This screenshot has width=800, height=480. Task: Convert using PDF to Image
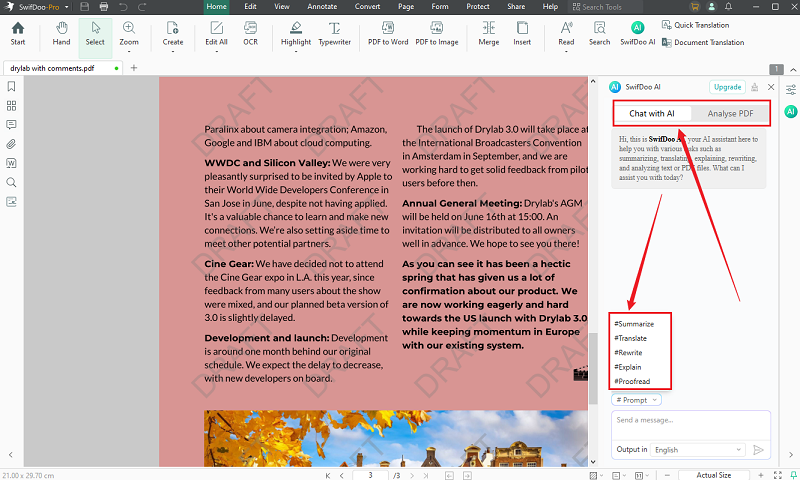(437, 34)
